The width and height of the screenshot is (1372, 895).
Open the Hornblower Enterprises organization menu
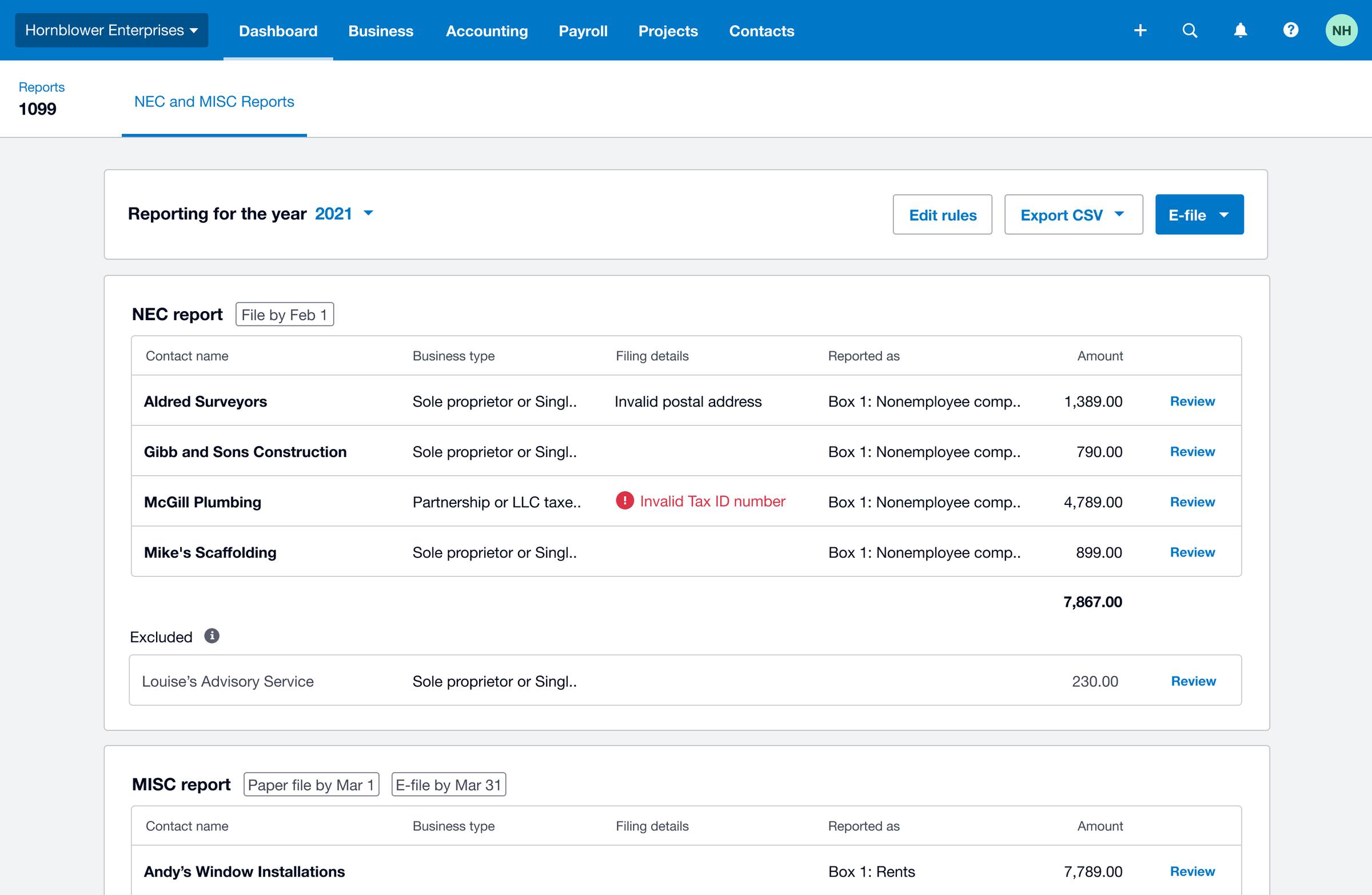[x=111, y=29]
